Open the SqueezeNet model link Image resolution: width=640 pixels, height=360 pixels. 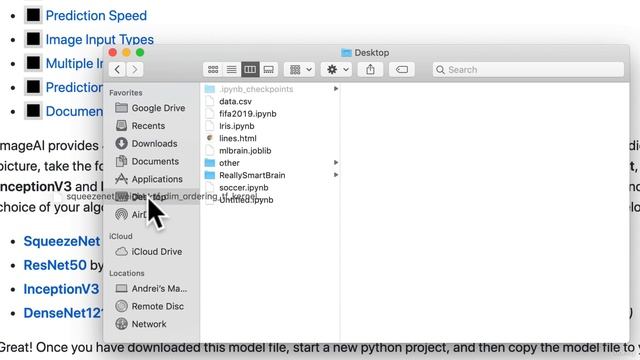tap(62, 241)
